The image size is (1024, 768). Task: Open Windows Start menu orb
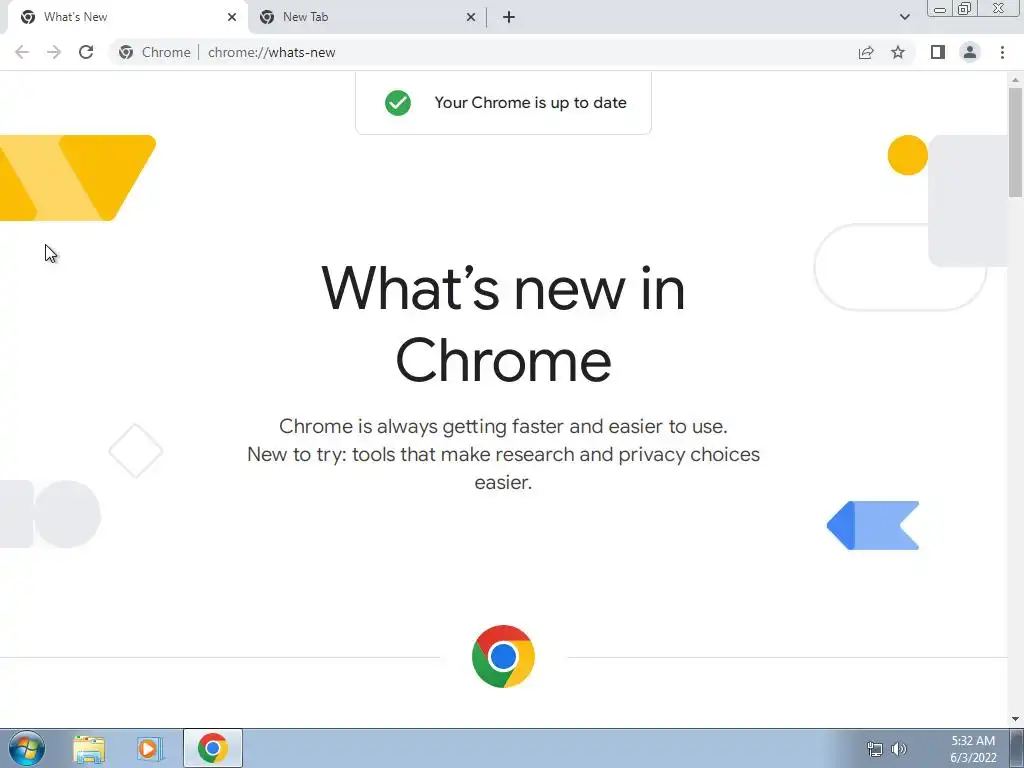(x=27, y=748)
